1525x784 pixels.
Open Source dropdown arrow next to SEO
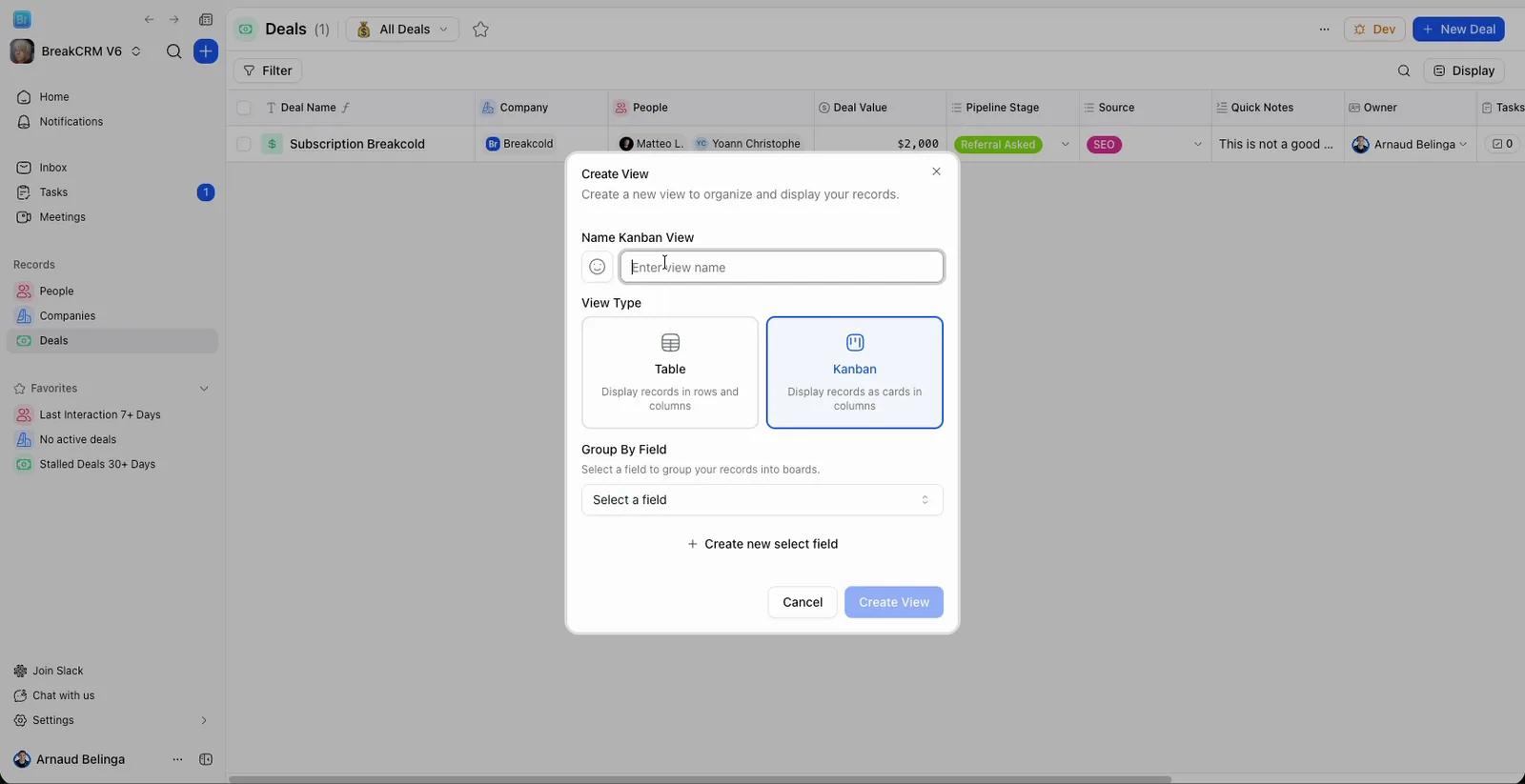[x=1197, y=145]
